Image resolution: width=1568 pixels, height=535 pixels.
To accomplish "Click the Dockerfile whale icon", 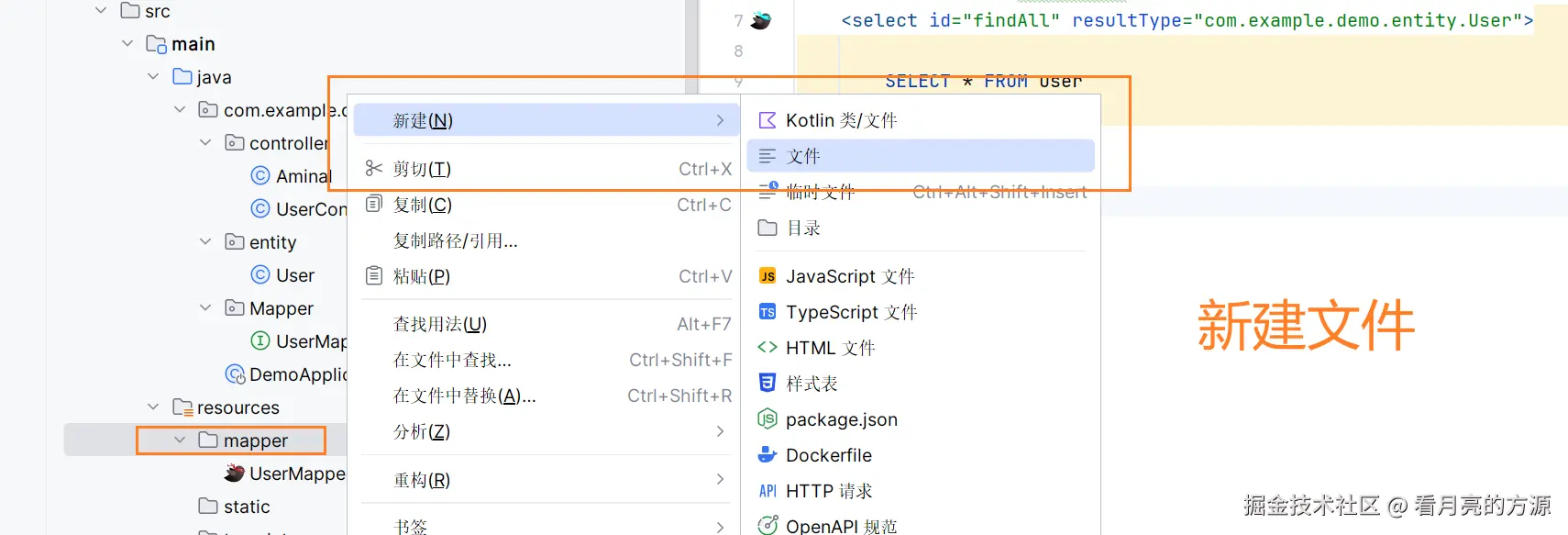I will [x=767, y=455].
